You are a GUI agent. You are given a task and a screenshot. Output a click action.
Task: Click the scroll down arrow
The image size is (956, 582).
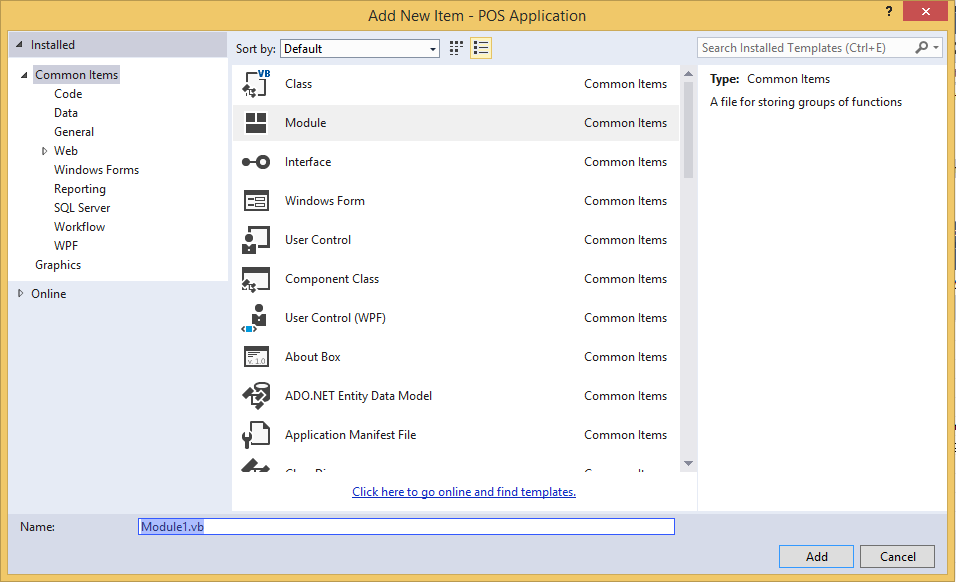pyautogui.click(x=688, y=464)
